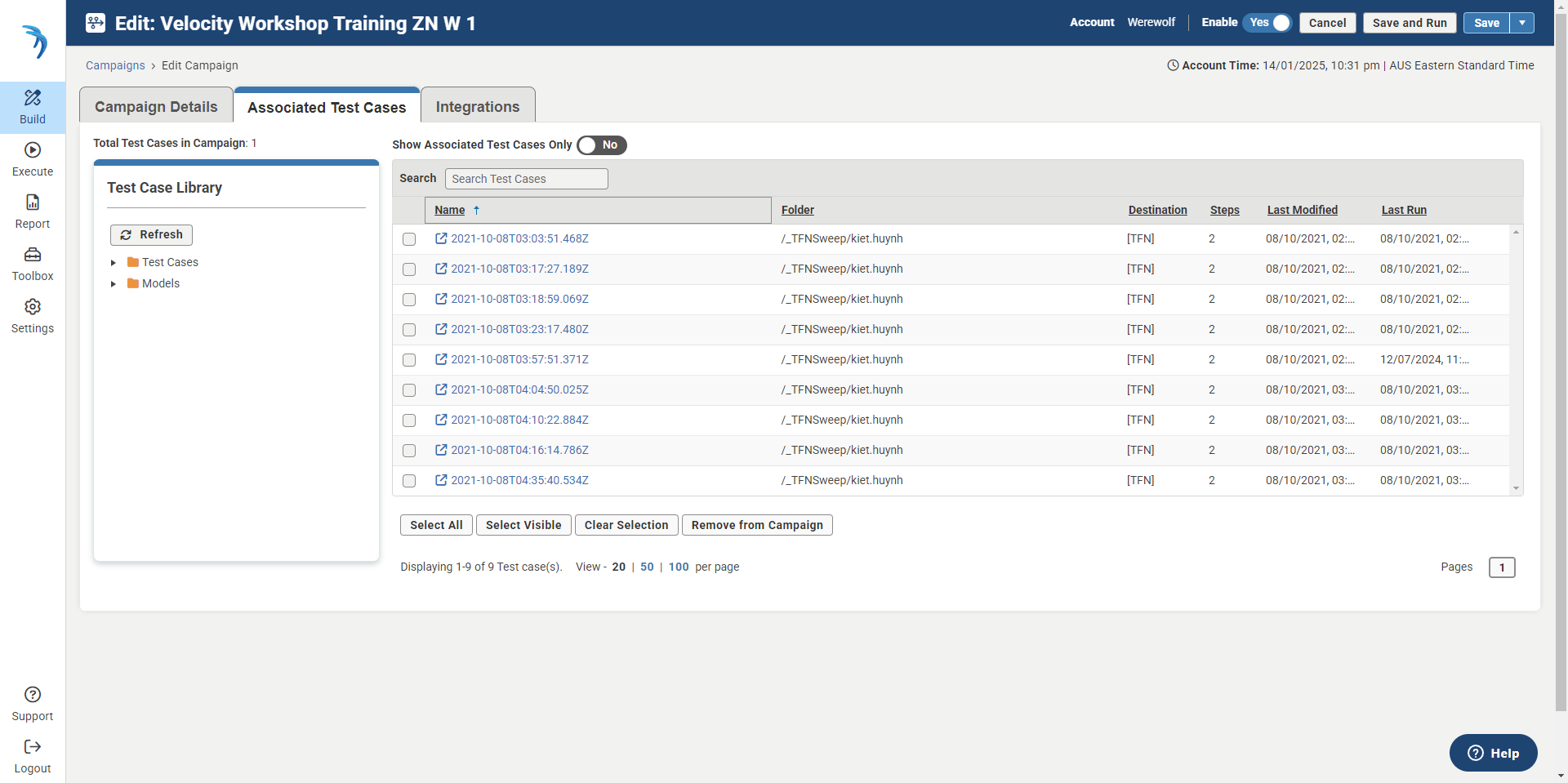Click the Select All button
Image resolution: width=1568 pixels, height=783 pixels.
[x=436, y=525]
